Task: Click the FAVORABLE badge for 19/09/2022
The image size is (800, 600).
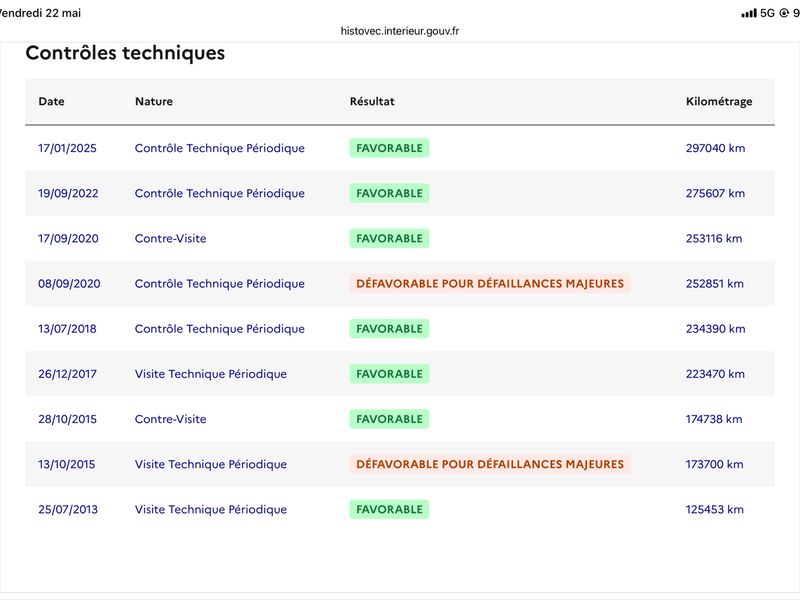Action: click(x=389, y=193)
